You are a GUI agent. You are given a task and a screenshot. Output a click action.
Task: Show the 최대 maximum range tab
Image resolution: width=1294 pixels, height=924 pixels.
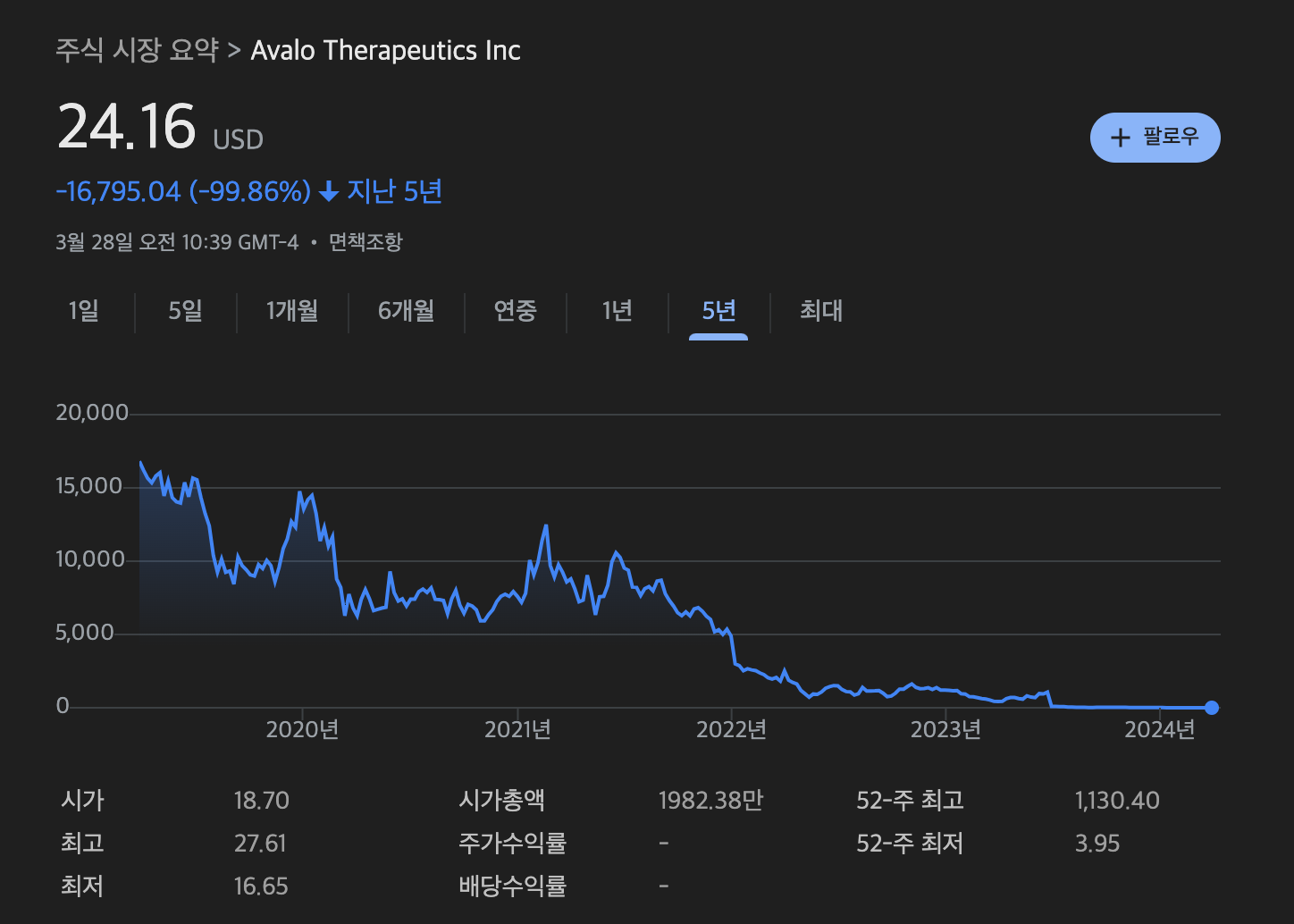click(x=821, y=311)
